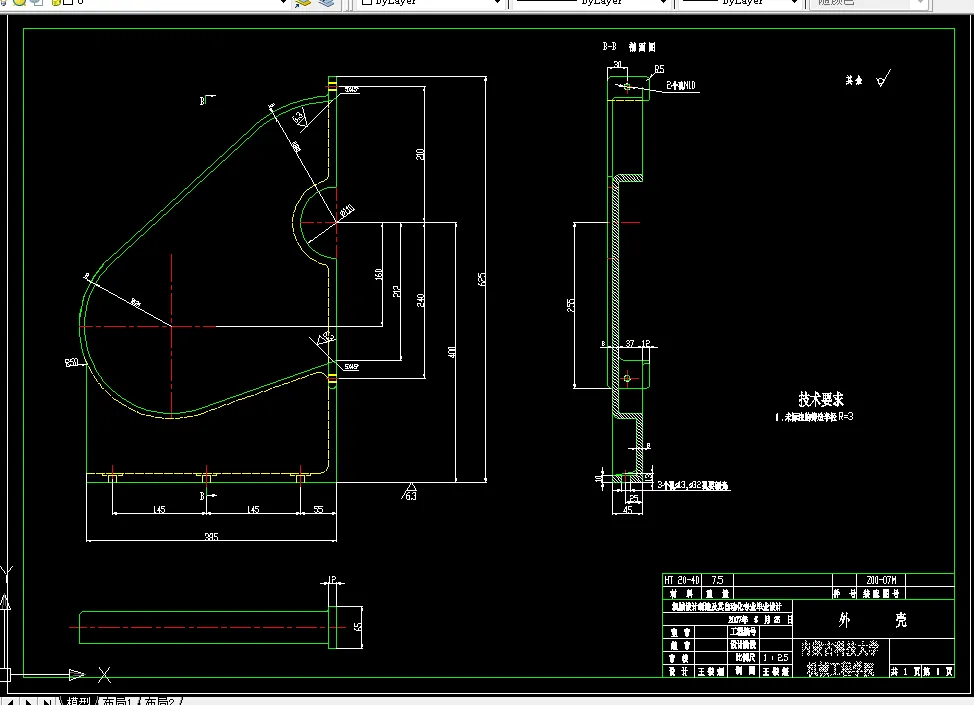Select the 65 dimension on bottom view
Viewport: 974px width, 705px height.
point(357,627)
